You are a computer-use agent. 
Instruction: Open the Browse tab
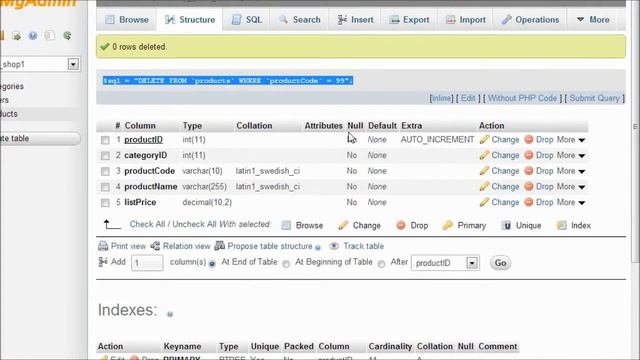pos(127,20)
